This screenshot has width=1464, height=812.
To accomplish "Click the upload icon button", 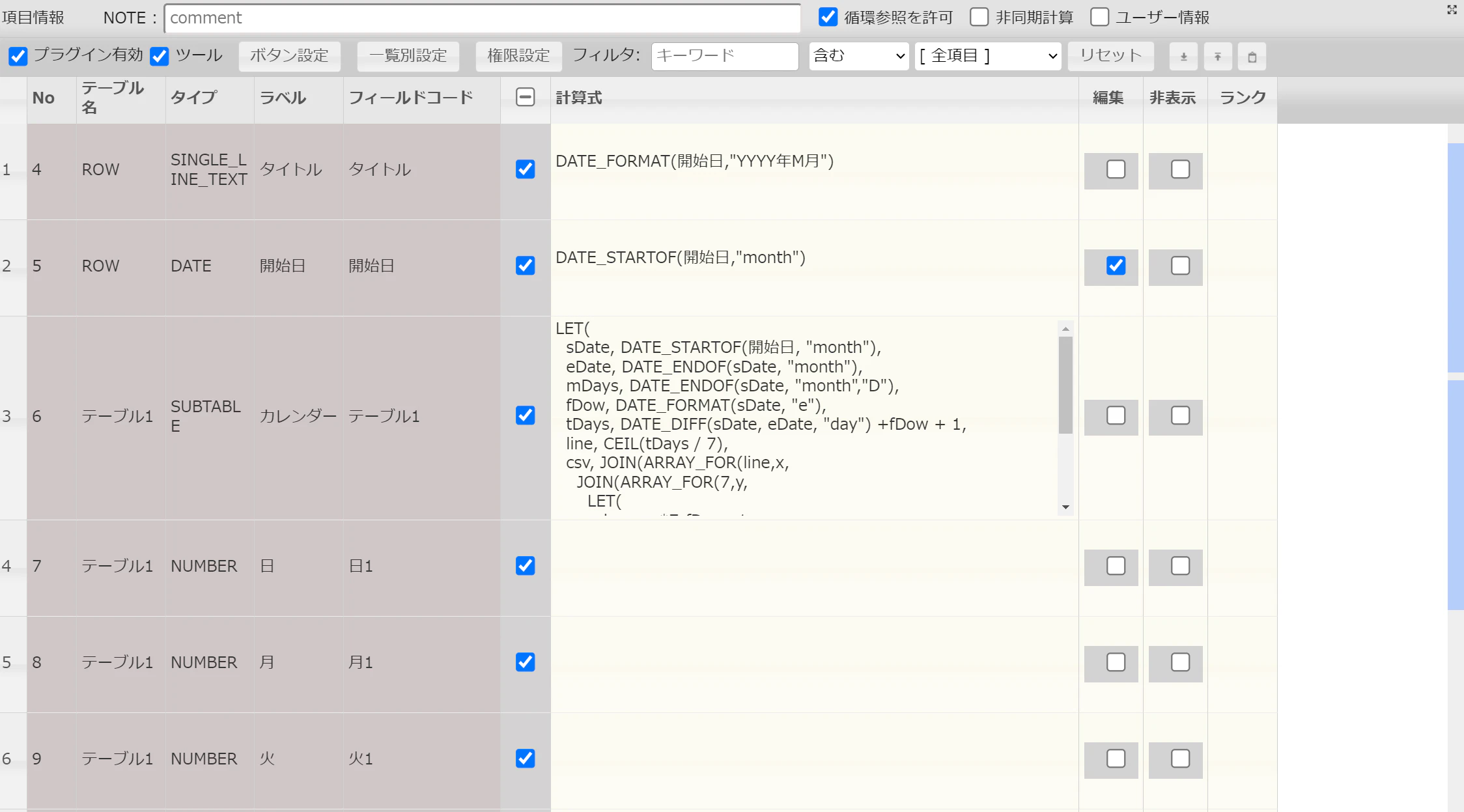I will coord(1218,57).
